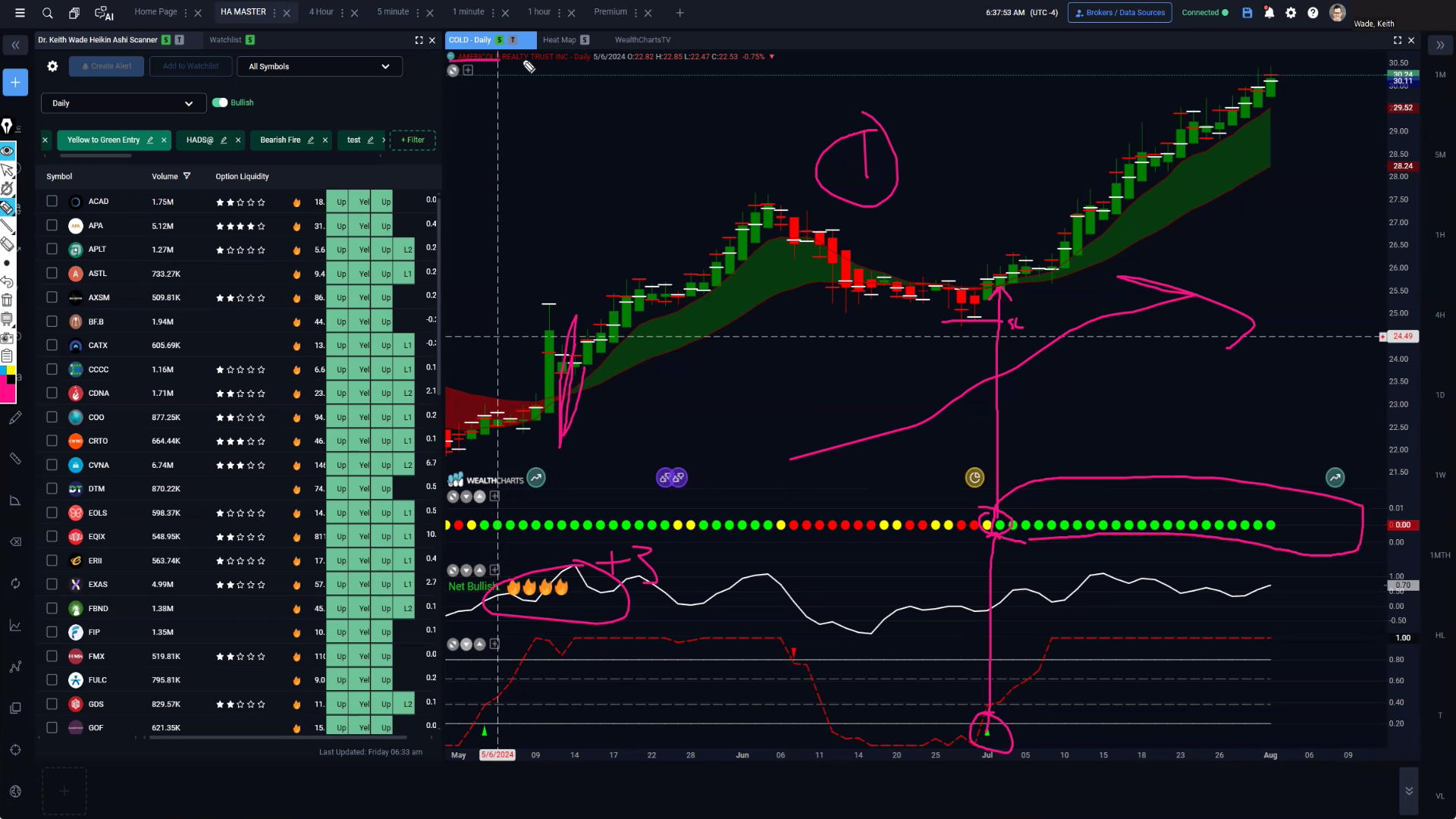Maximize the scanner panel
The width and height of the screenshot is (1456, 819).
[419, 40]
